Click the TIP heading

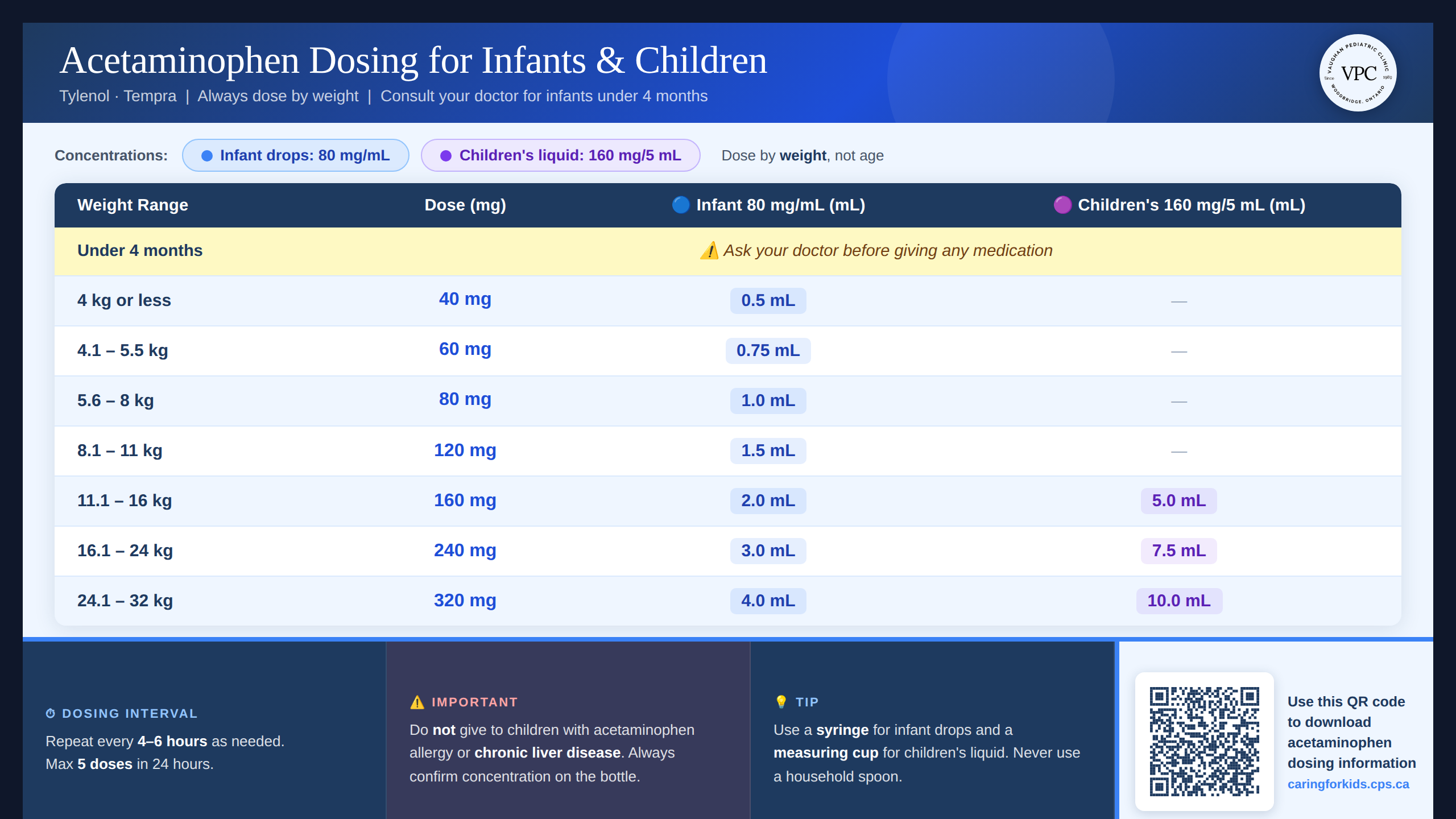click(x=807, y=702)
